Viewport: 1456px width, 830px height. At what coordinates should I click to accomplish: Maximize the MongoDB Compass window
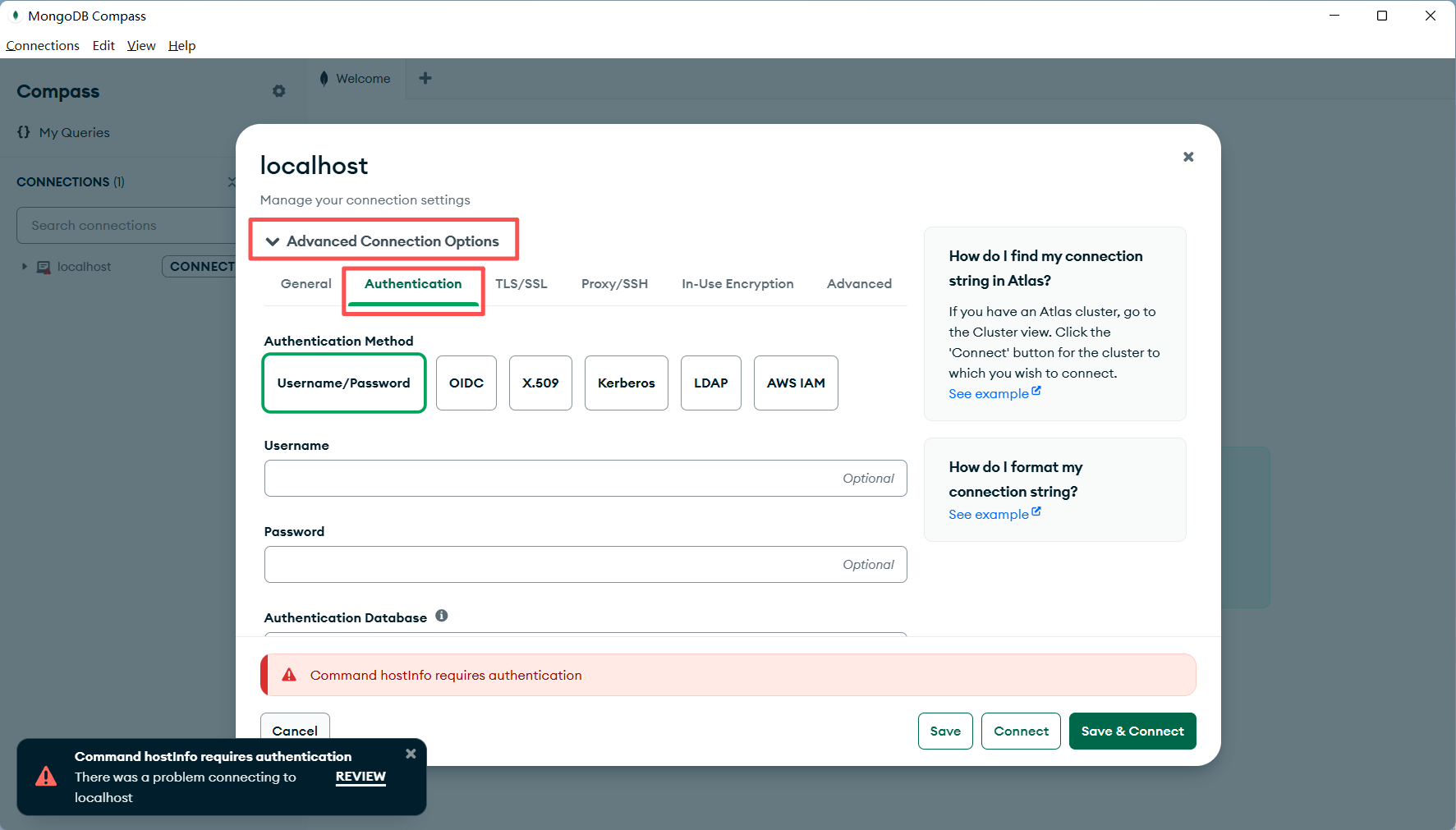pos(1382,16)
